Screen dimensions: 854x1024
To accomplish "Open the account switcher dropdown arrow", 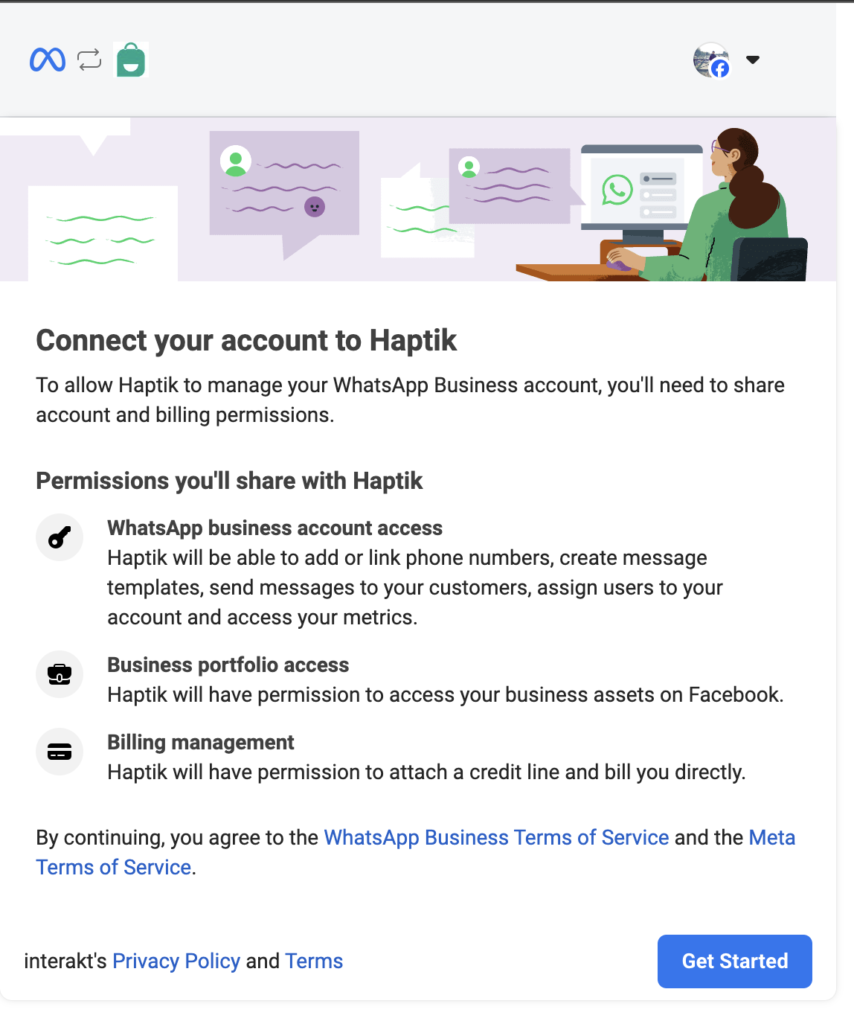I will point(753,59).
